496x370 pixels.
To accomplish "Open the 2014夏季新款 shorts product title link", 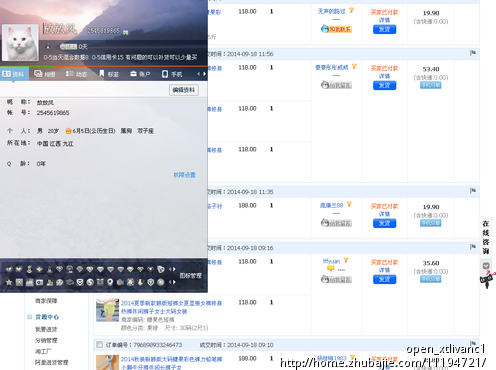I will tap(171, 307).
